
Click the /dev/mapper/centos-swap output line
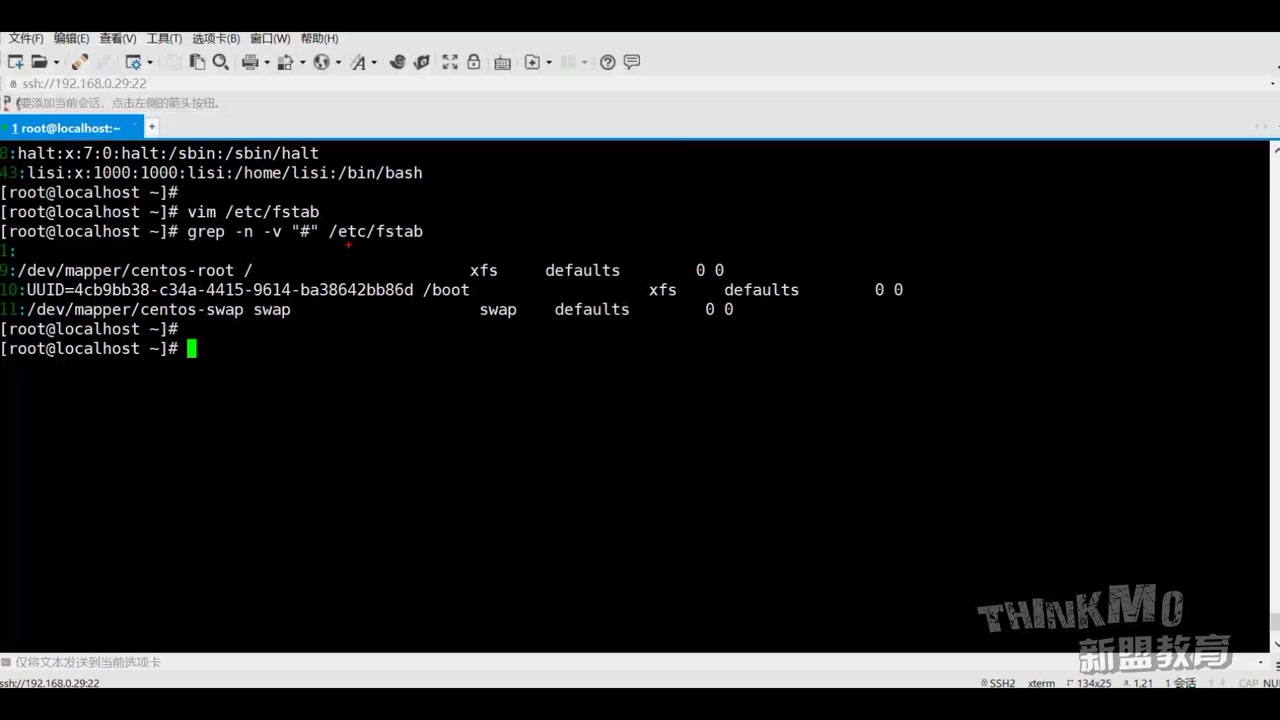[x=367, y=309]
